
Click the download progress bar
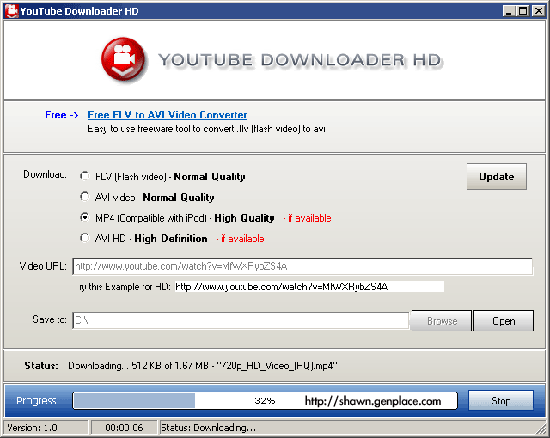coord(265,400)
